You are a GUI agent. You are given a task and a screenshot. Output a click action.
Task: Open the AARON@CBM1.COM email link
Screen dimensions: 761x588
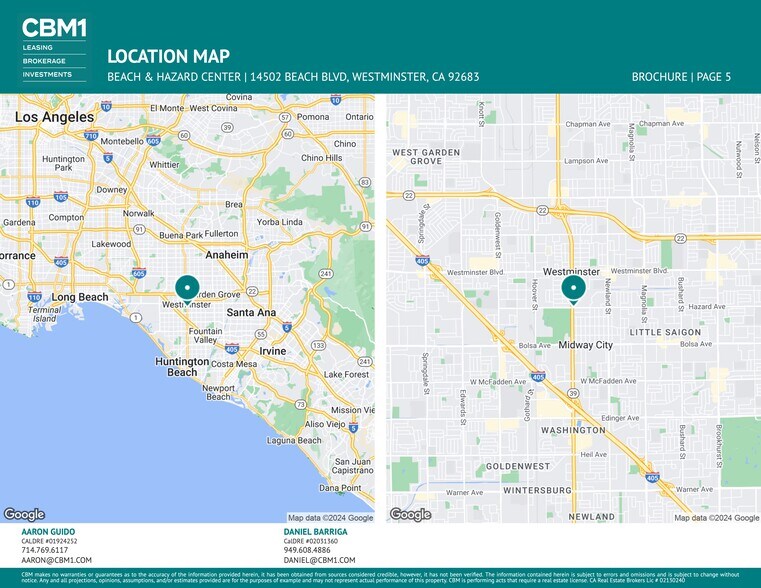56,561
